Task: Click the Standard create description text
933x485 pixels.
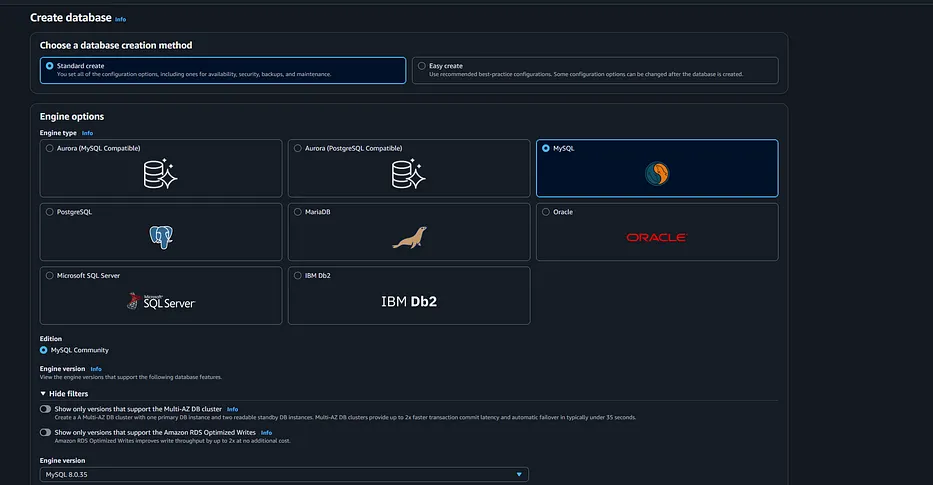Action: tap(194, 74)
